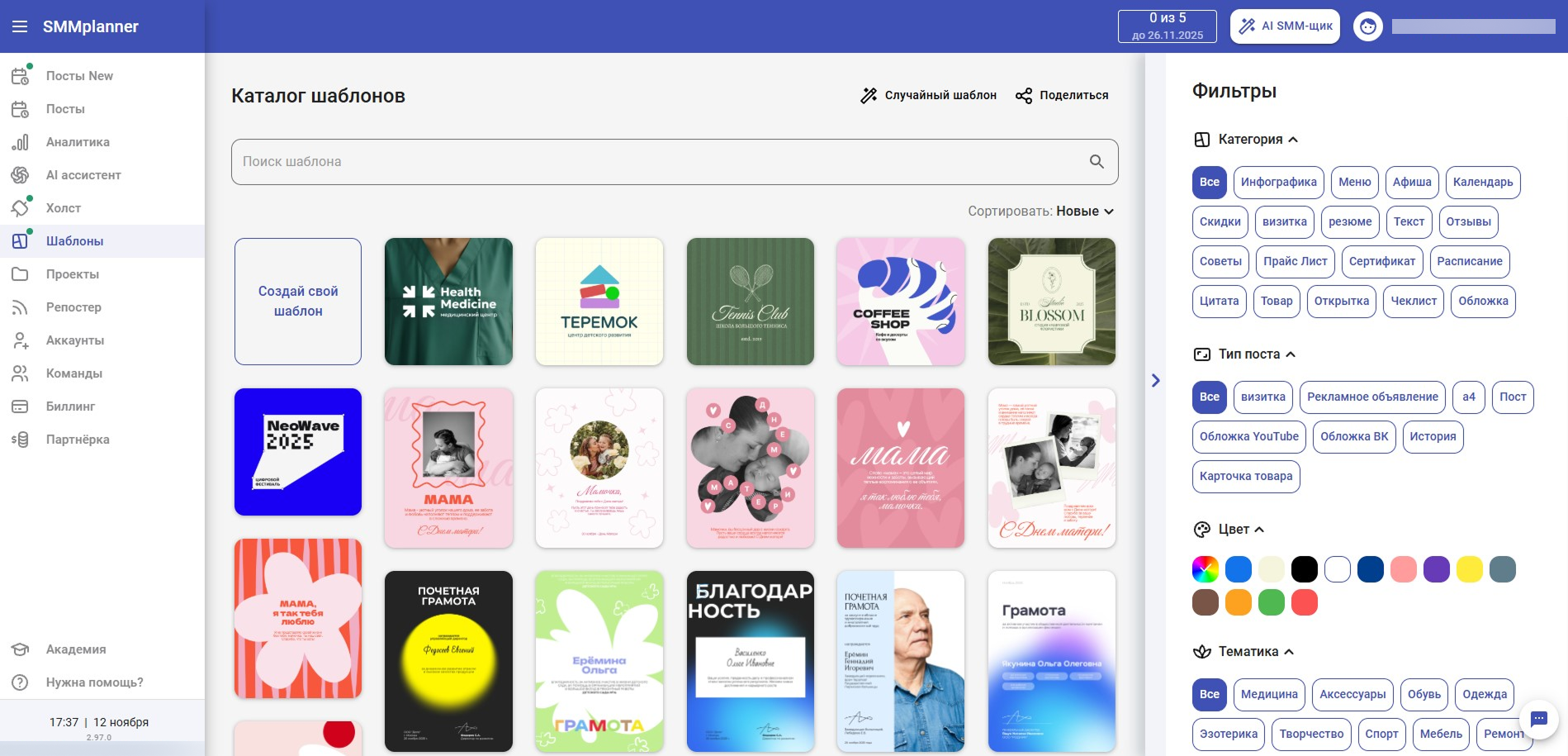The image size is (1568, 756).
Task: Open the user avatar profile icon
Action: click(x=1368, y=26)
